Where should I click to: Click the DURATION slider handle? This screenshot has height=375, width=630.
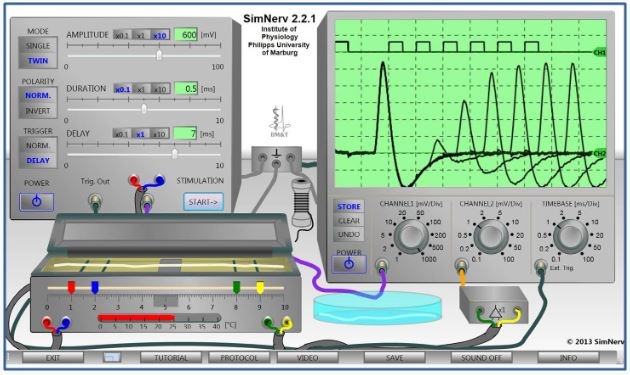click(144, 109)
